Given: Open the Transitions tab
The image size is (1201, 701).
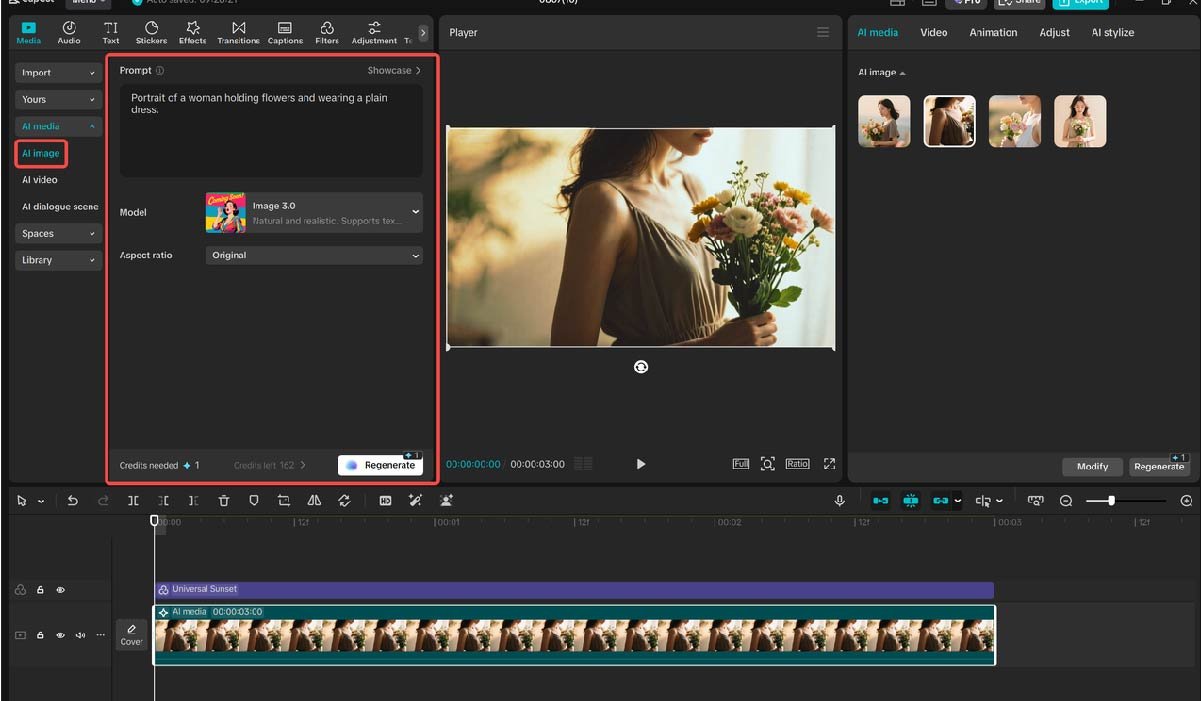Looking at the screenshot, I should coord(238,33).
